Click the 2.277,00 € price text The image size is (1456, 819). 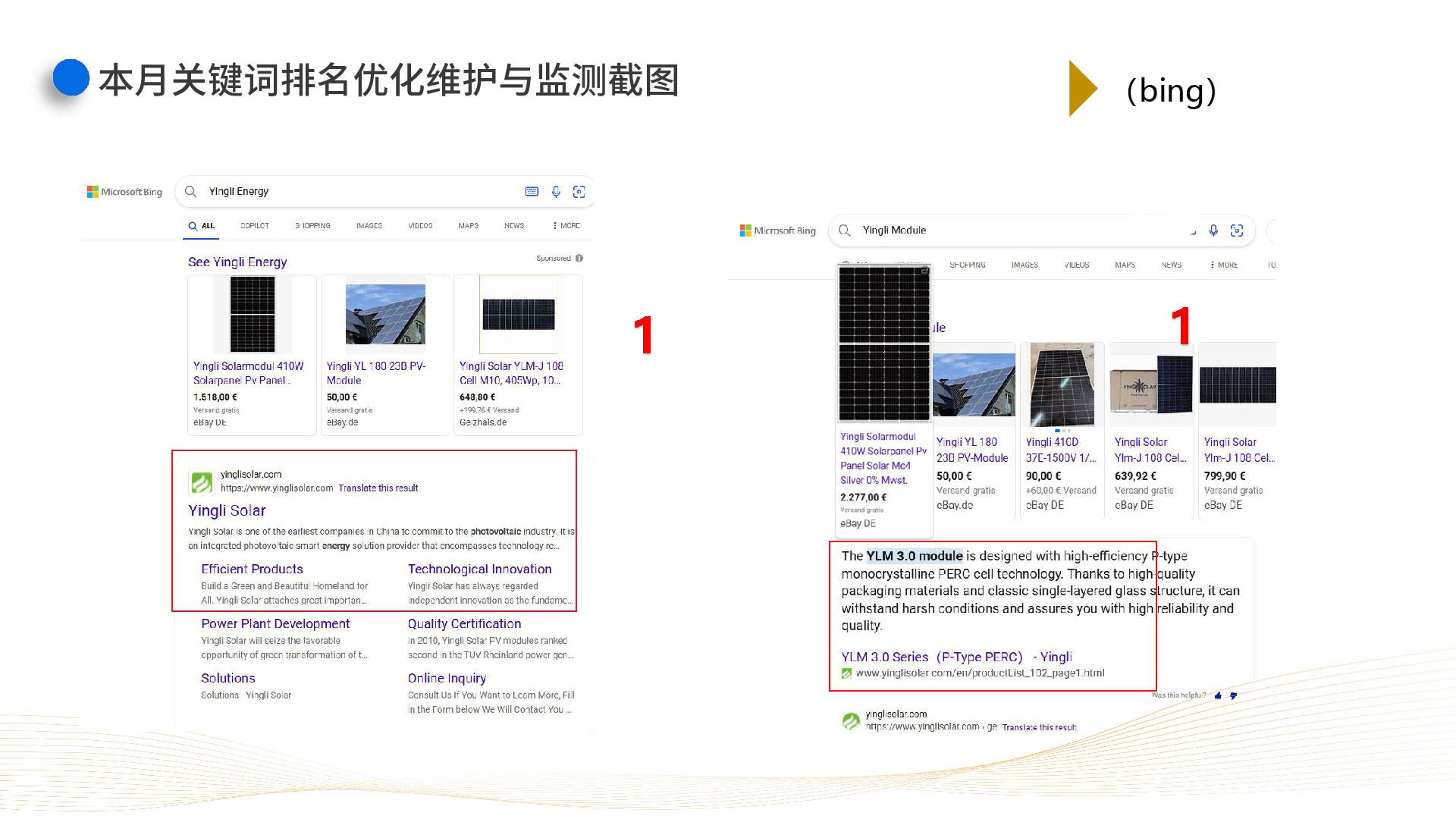863,497
